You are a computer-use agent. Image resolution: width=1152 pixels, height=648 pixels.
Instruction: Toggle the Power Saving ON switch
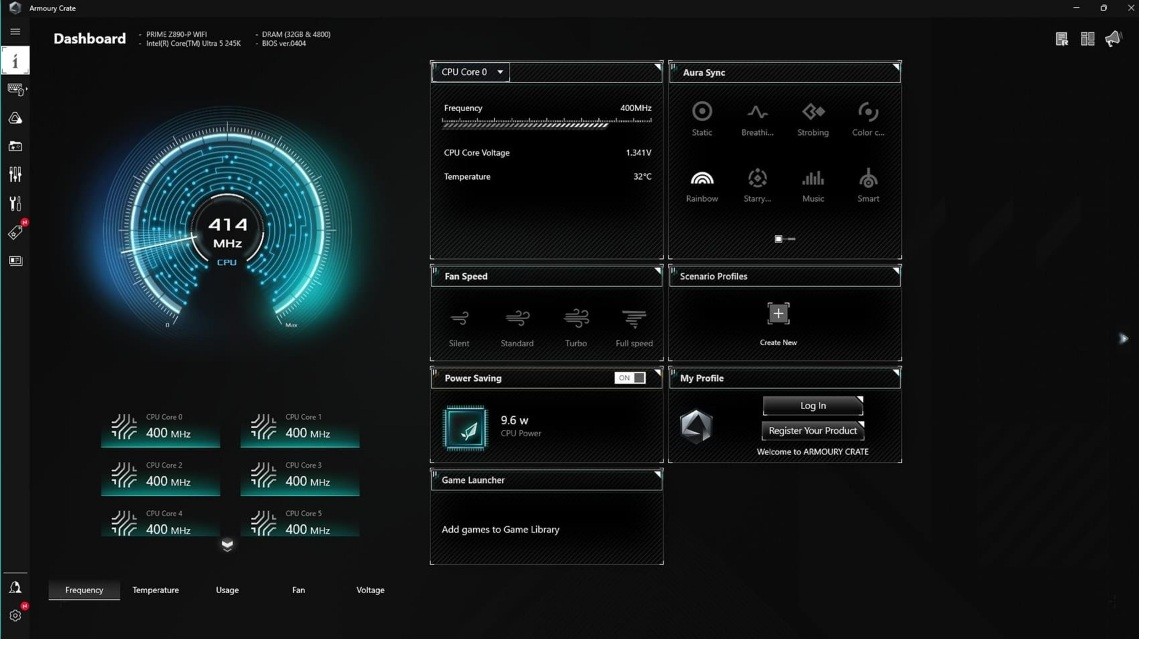630,378
